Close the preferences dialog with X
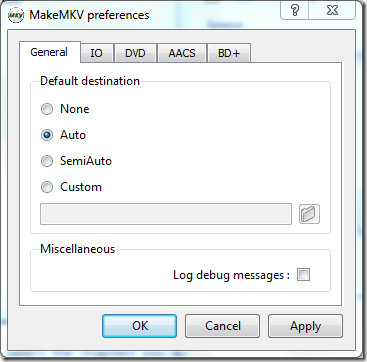Screen dimensions: 367x362 [x=332, y=11]
